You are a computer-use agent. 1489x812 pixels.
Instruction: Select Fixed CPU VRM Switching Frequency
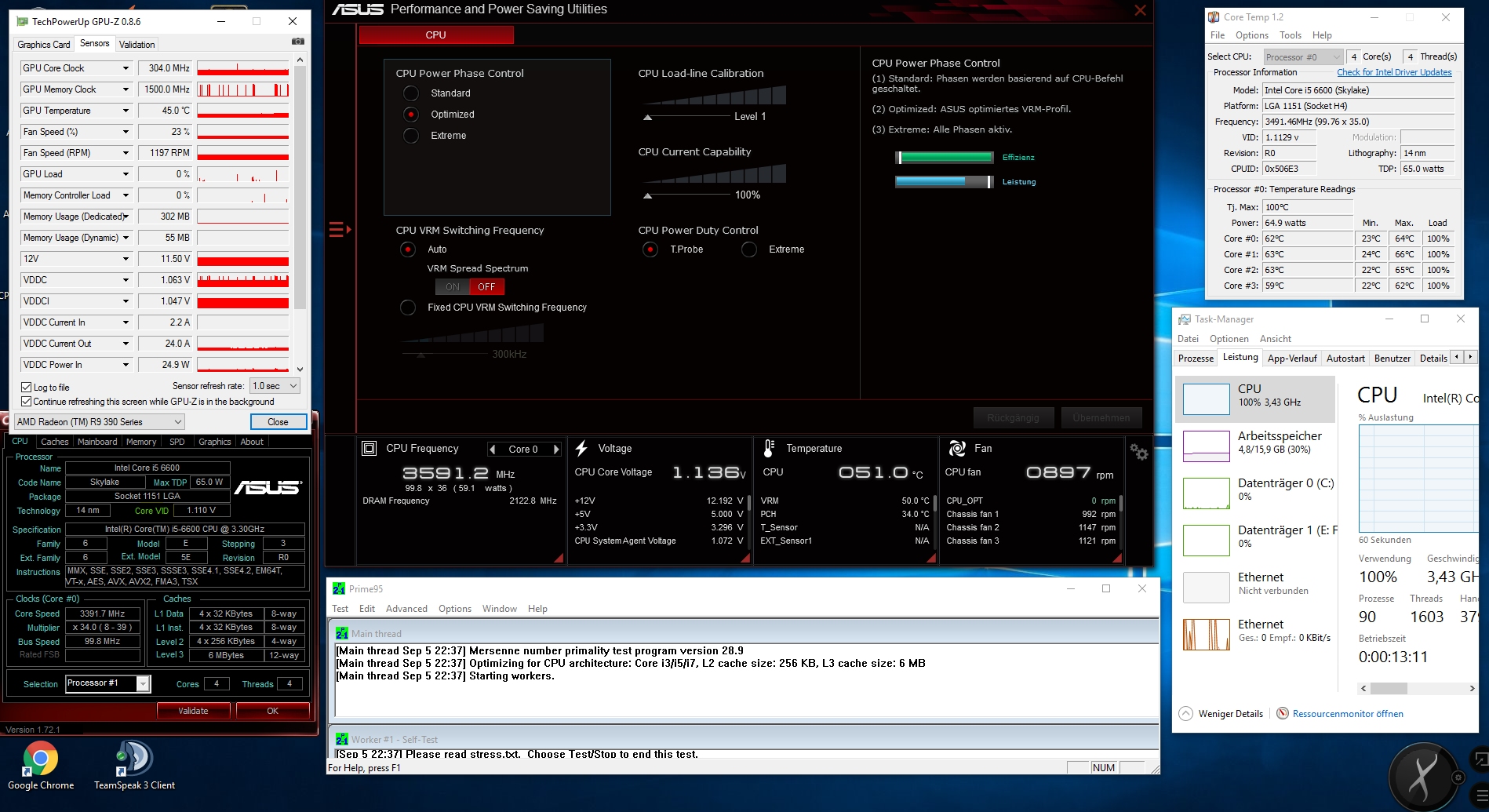[x=408, y=308]
